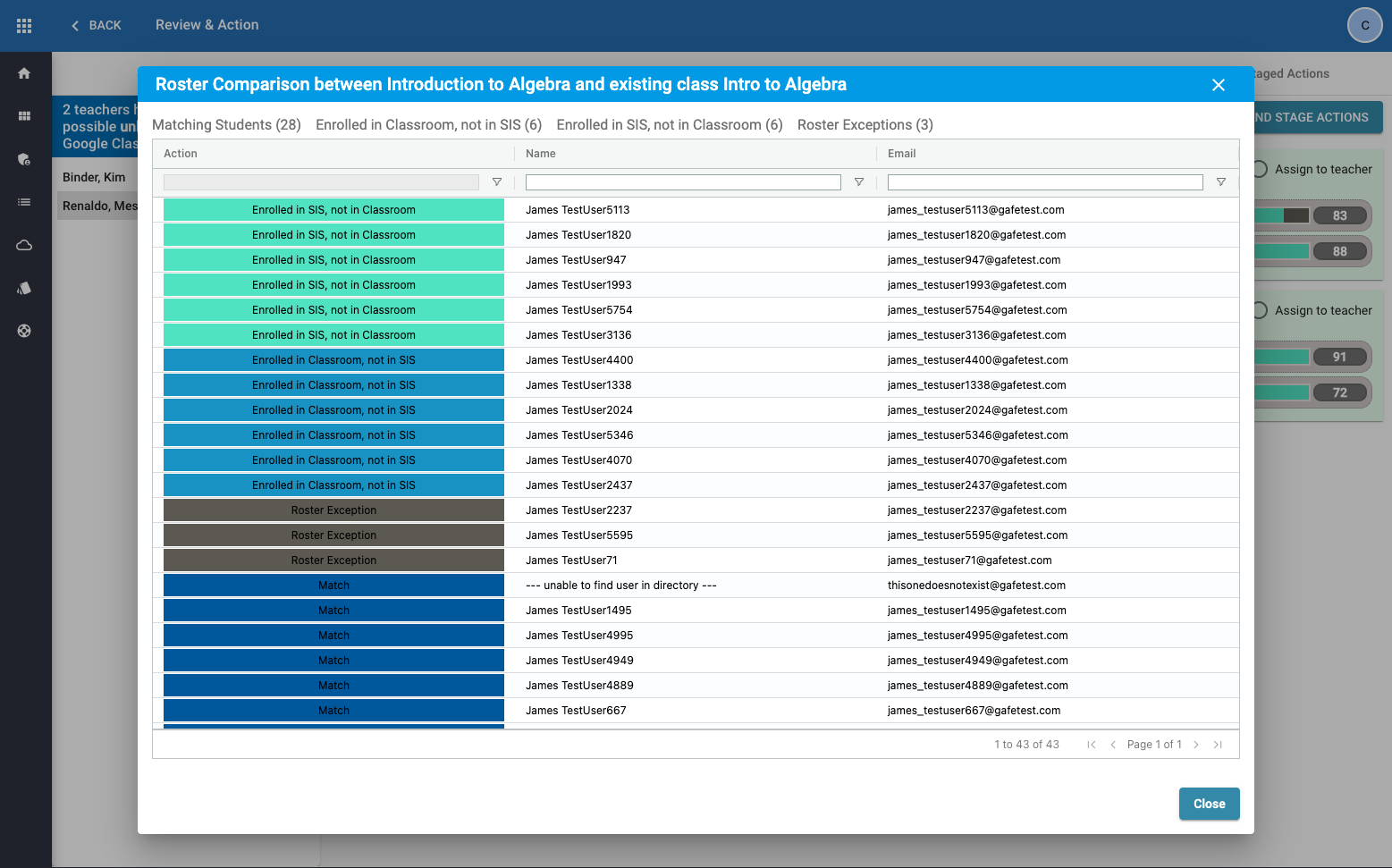Open the apps grid launcher icon

pos(24,26)
